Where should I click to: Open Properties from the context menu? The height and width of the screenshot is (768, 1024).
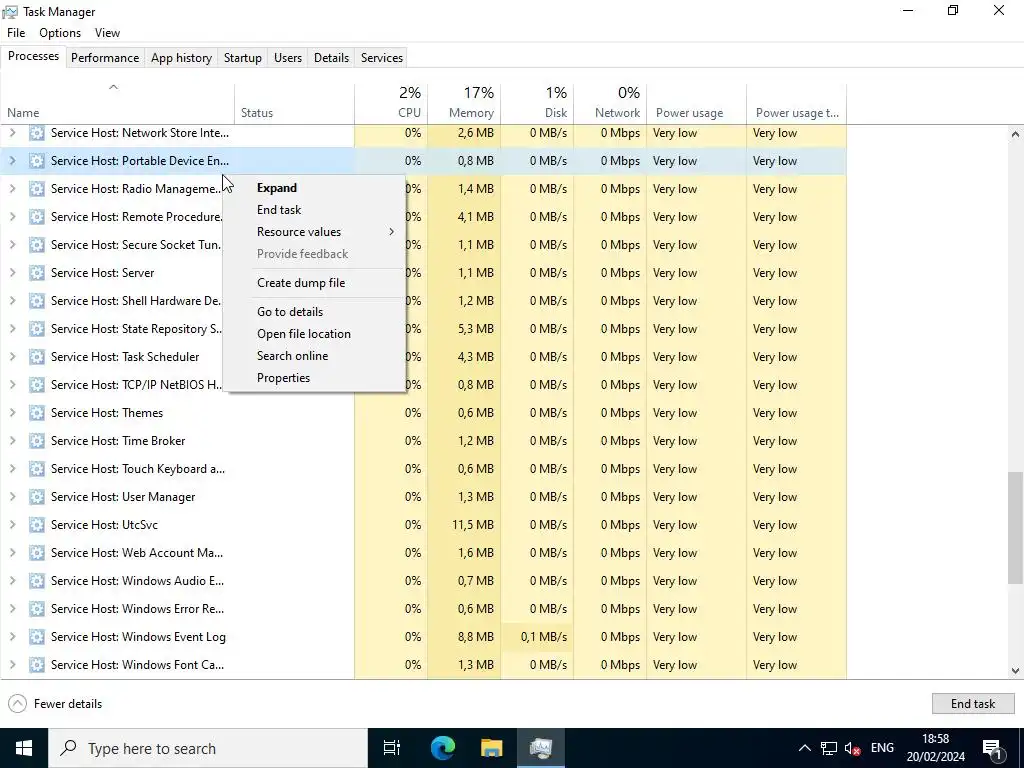click(x=314, y=378)
